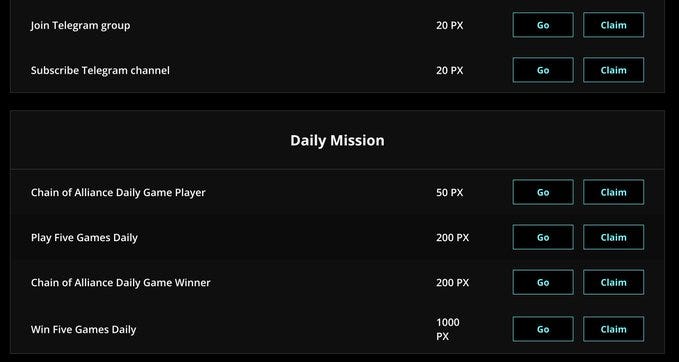Select the Join Telegram group task label
This screenshot has height=362, width=679.
click(x=81, y=26)
